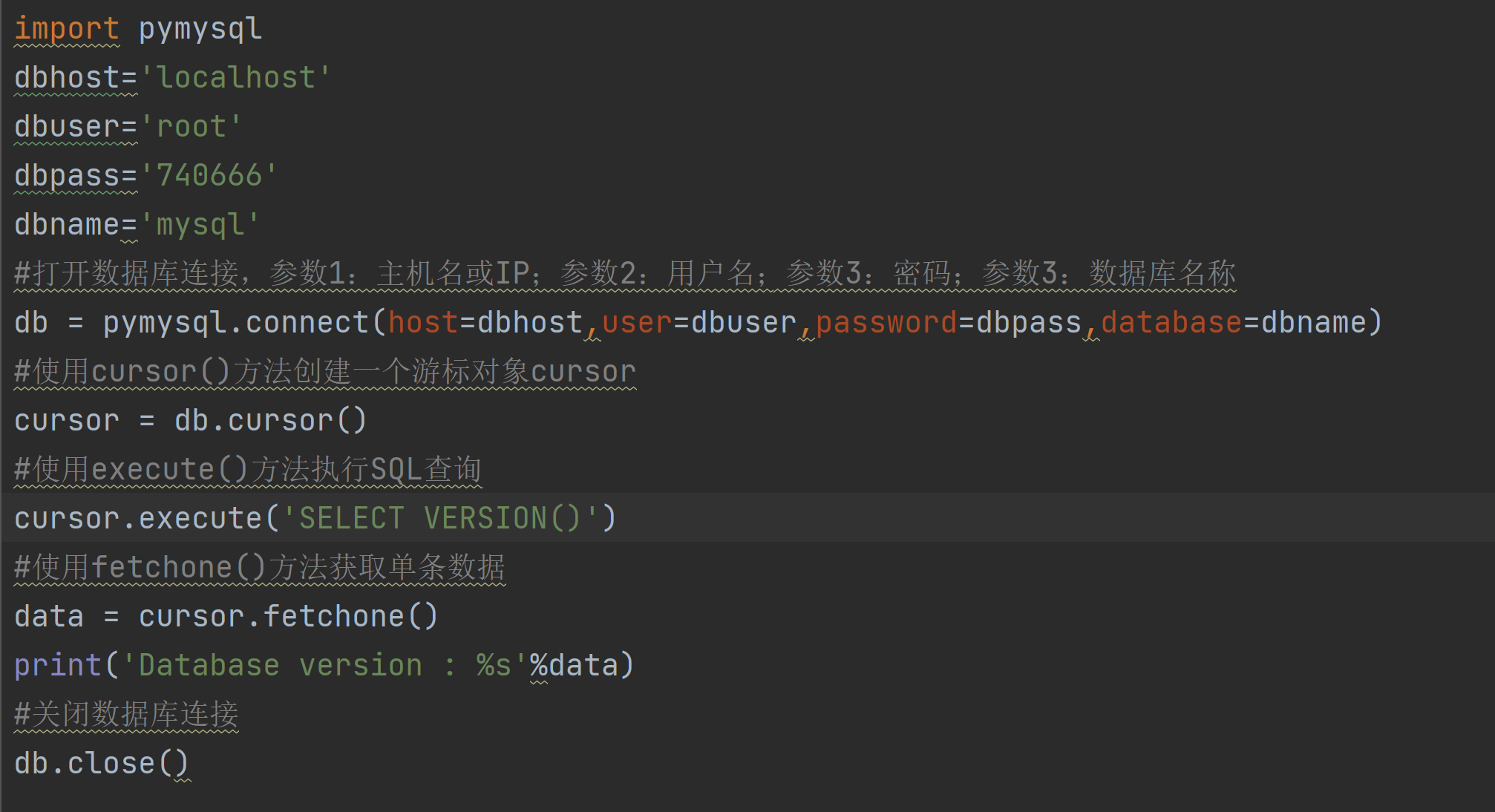This screenshot has width=1495, height=812.
Task: Click the database keyword argument in connect
Action: pyautogui.click(x=1171, y=323)
